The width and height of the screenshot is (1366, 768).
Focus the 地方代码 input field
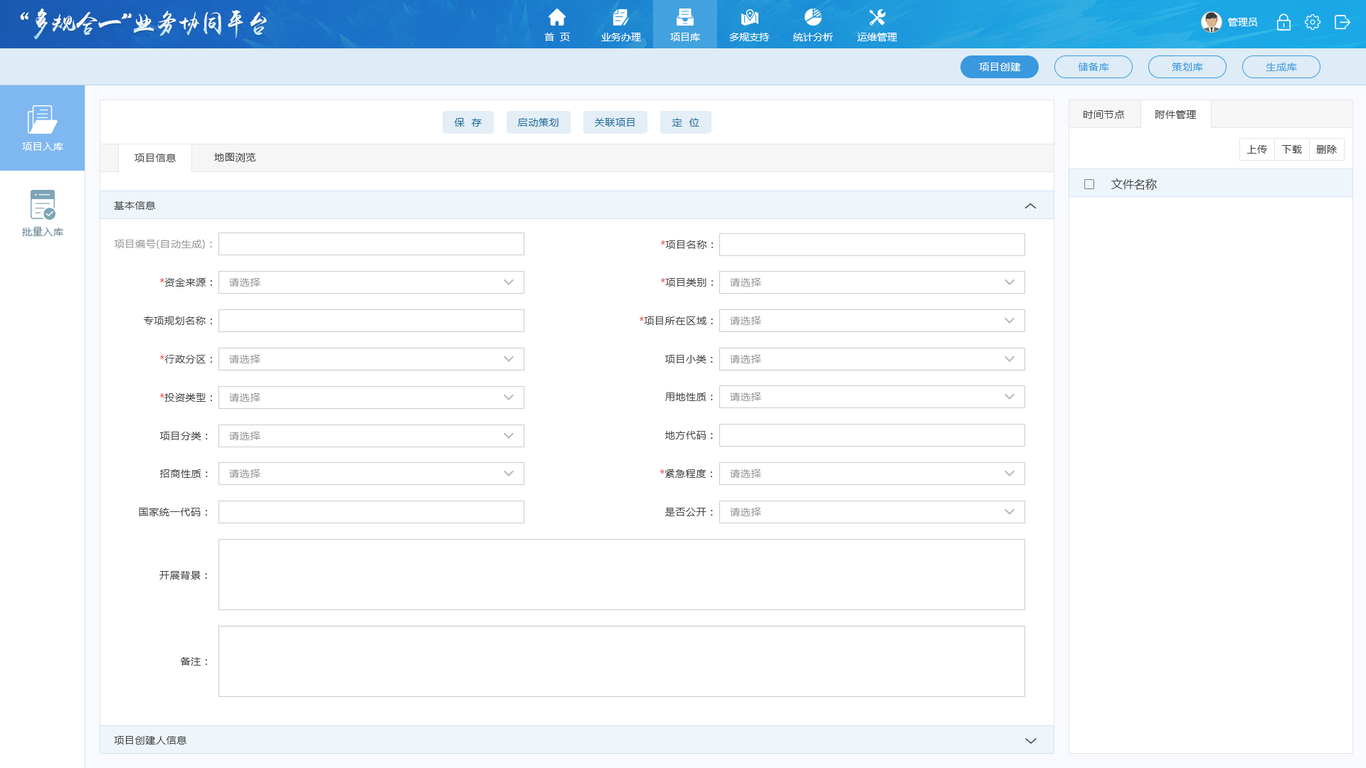coord(872,436)
